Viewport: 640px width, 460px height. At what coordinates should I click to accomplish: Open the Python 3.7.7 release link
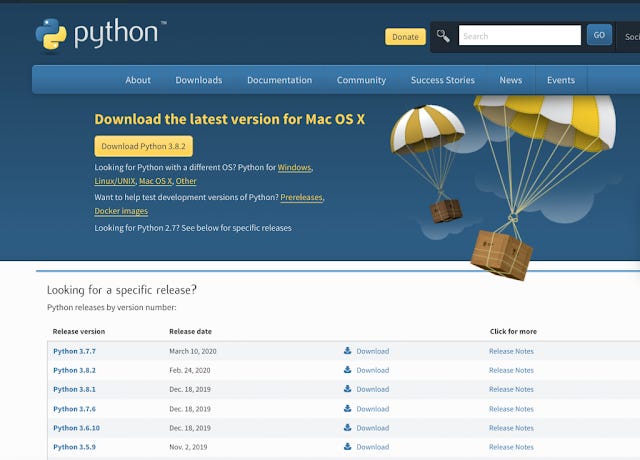point(74,351)
